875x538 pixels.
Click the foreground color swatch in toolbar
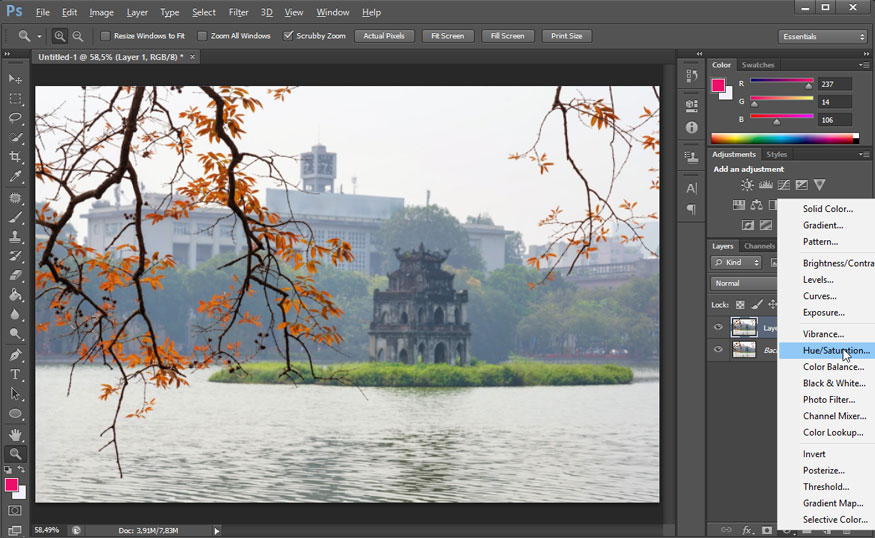click(12, 485)
